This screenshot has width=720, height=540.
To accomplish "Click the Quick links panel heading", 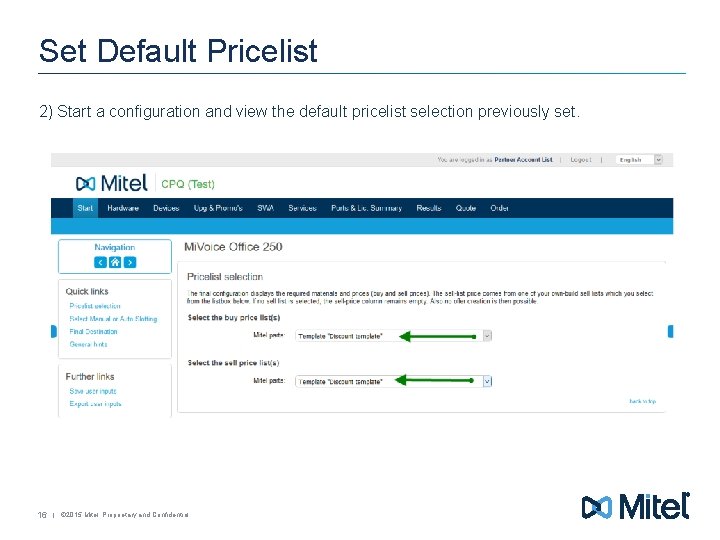I will point(87,292).
